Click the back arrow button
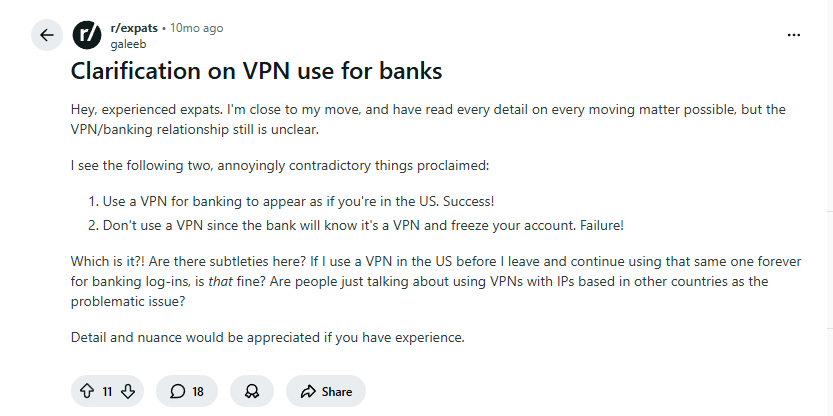Image resolution: width=833 pixels, height=416 pixels. click(46, 36)
